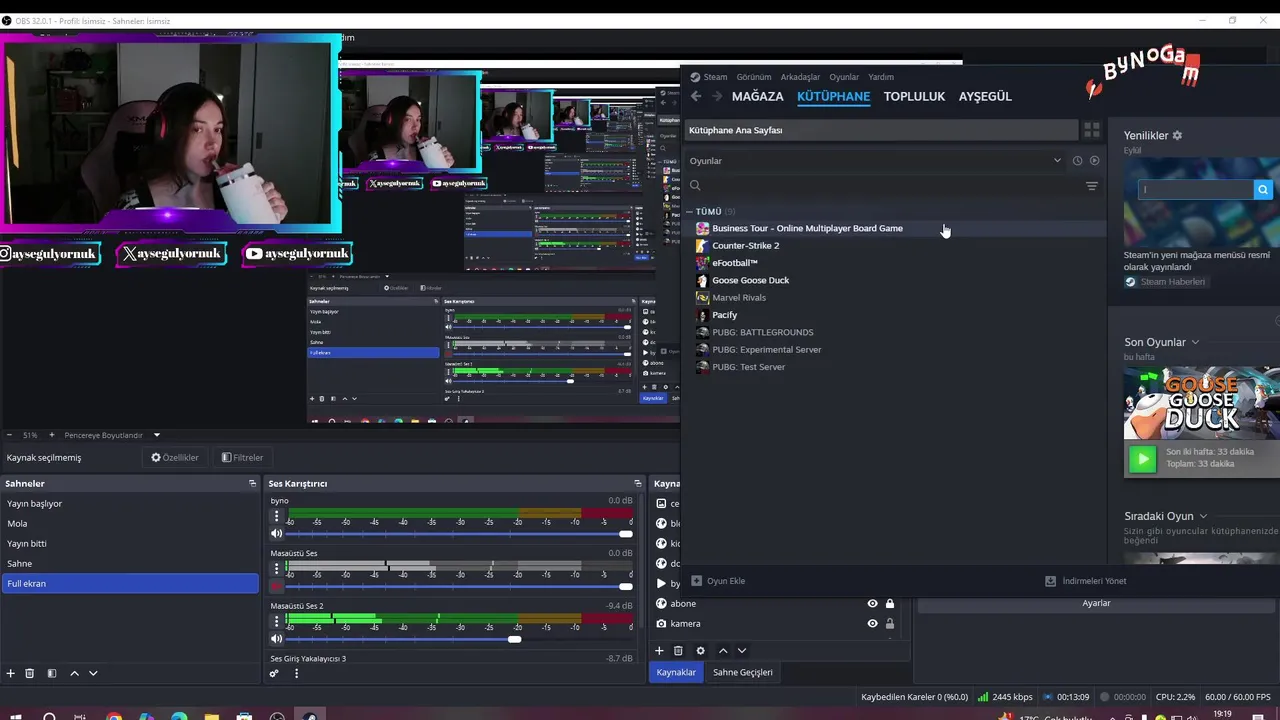1280x720 pixels.
Task: Click blue search button in Steam overlay
Action: coord(1263,189)
